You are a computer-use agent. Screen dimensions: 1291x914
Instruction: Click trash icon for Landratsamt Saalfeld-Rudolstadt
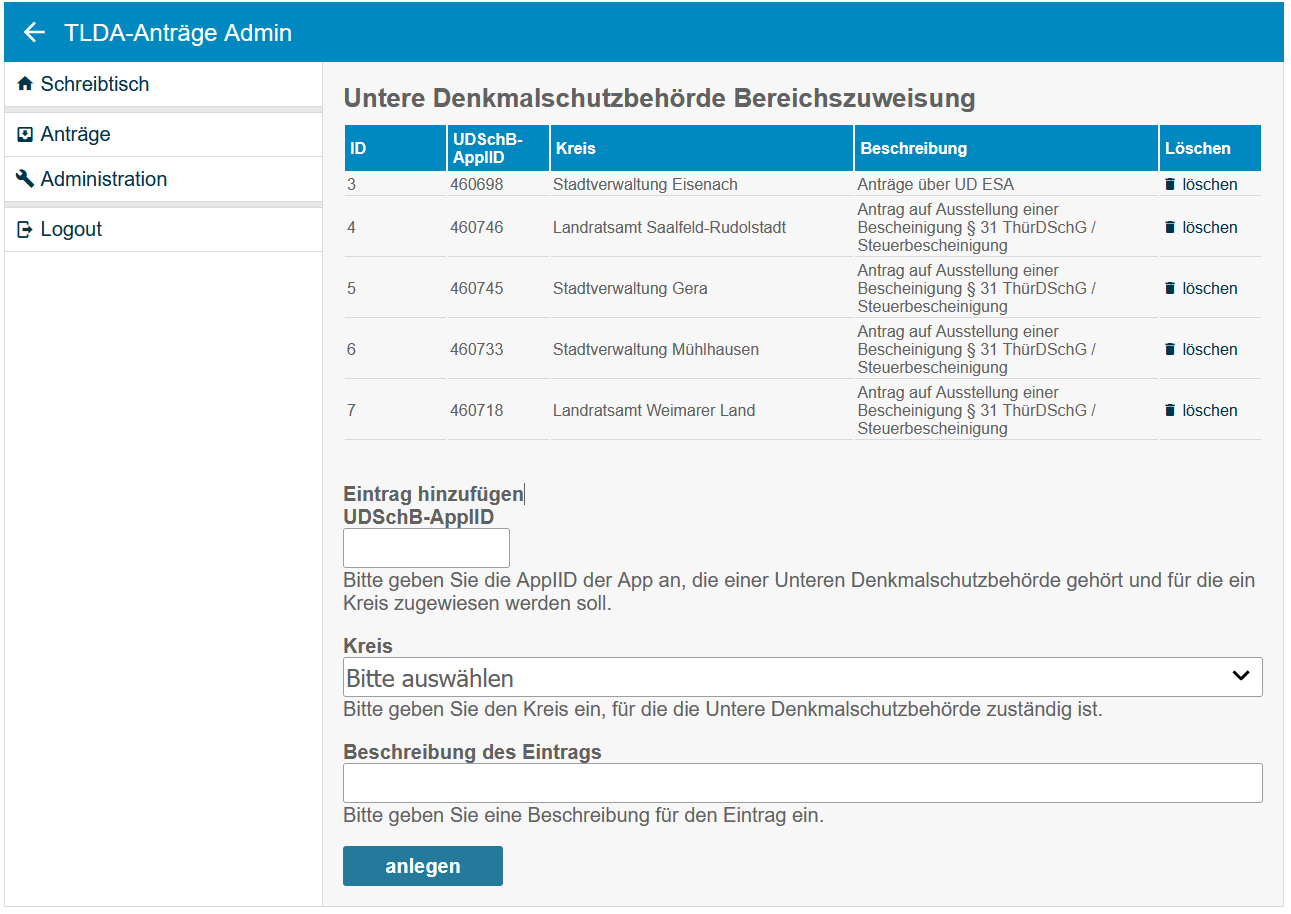(x=1170, y=228)
